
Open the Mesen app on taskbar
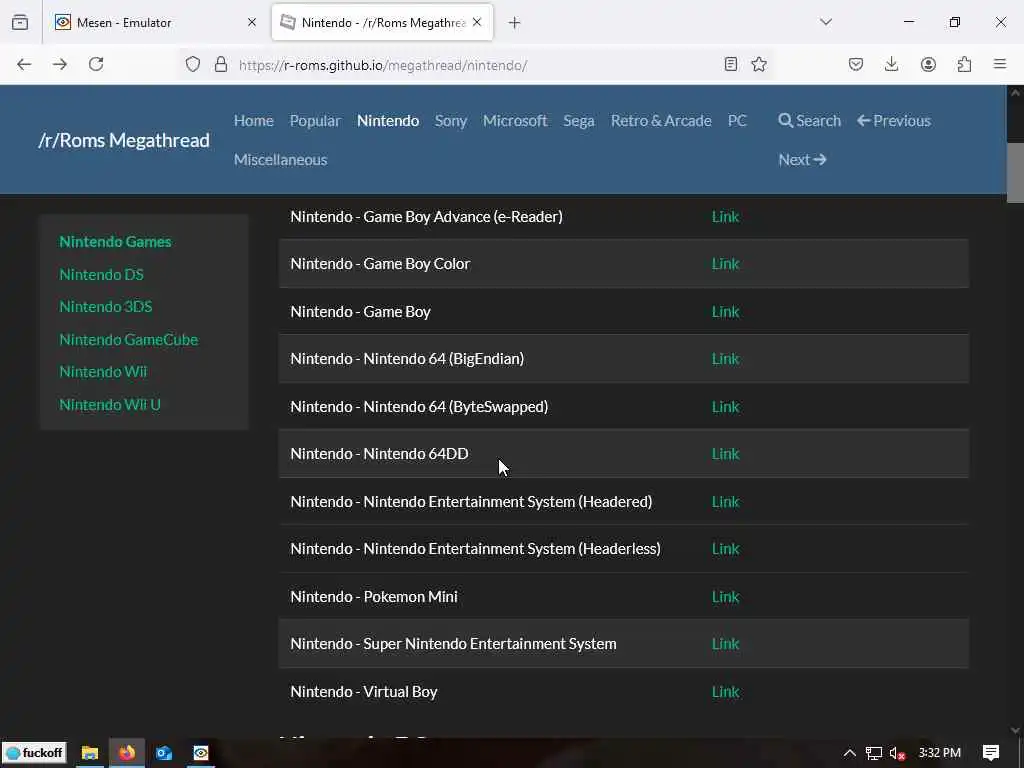tap(200, 753)
